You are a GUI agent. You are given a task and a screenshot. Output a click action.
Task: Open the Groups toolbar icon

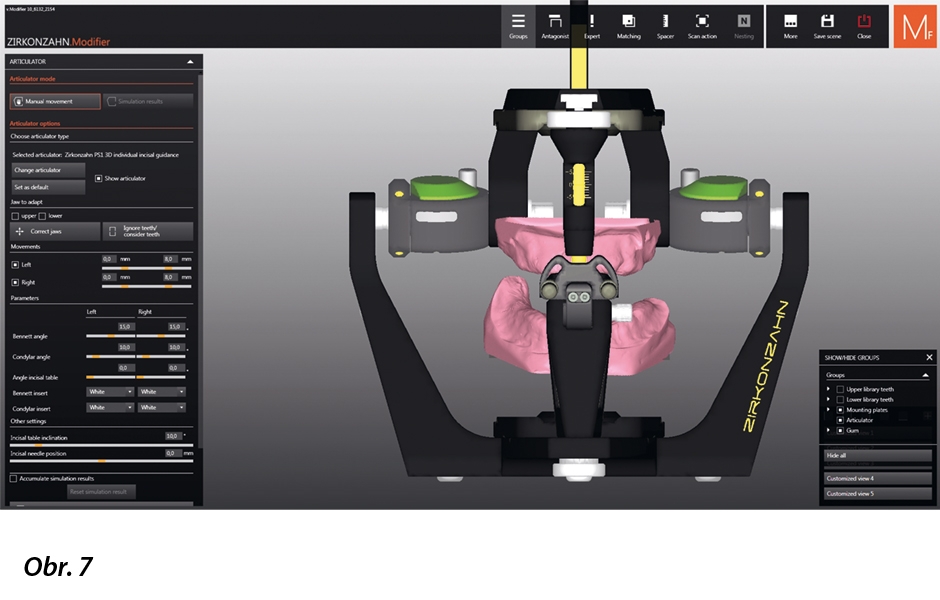[518, 26]
